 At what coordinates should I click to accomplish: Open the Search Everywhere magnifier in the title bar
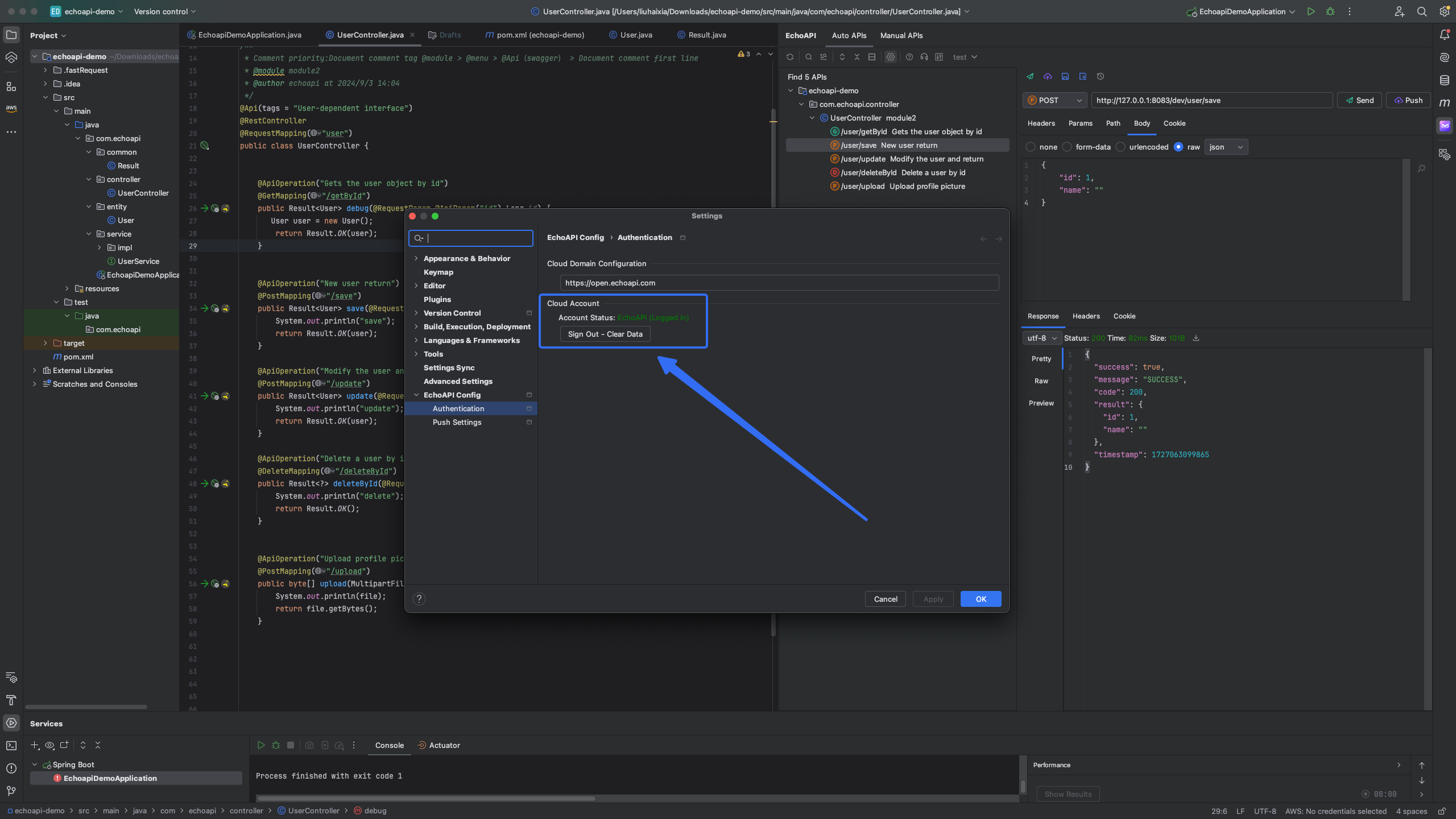pyautogui.click(x=1422, y=11)
